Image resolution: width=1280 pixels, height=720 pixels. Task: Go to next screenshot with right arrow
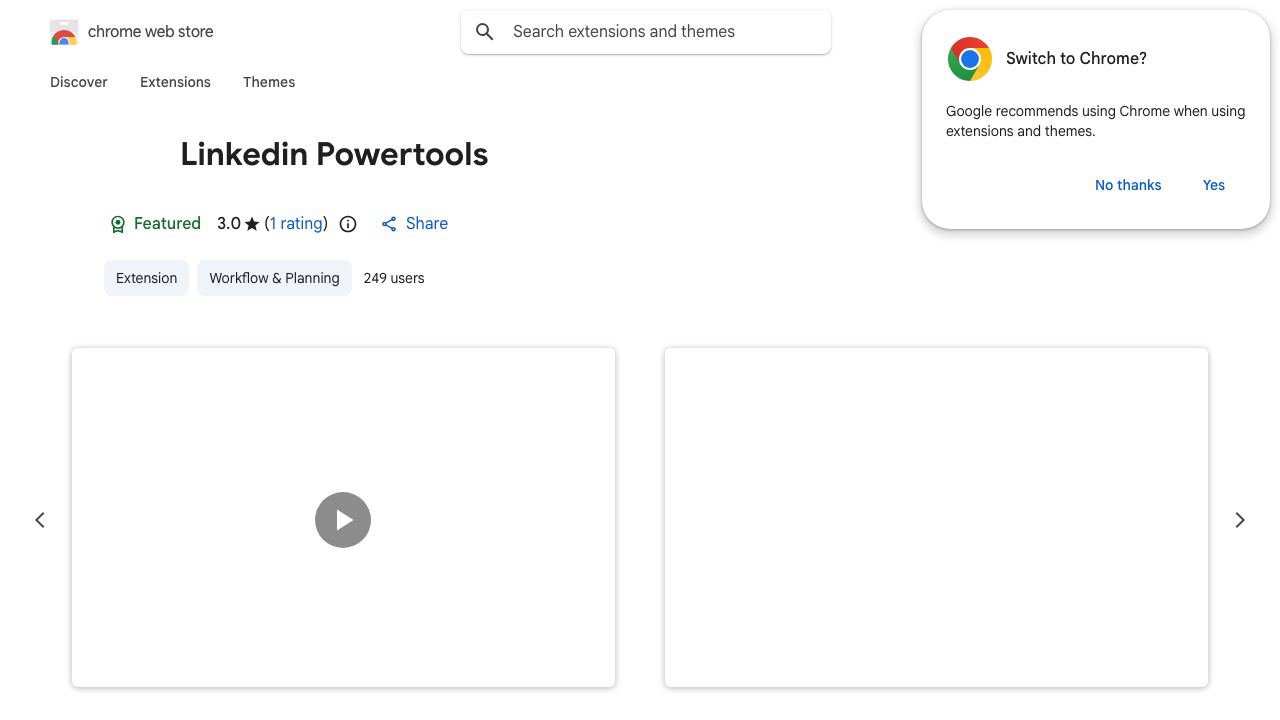point(1240,520)
